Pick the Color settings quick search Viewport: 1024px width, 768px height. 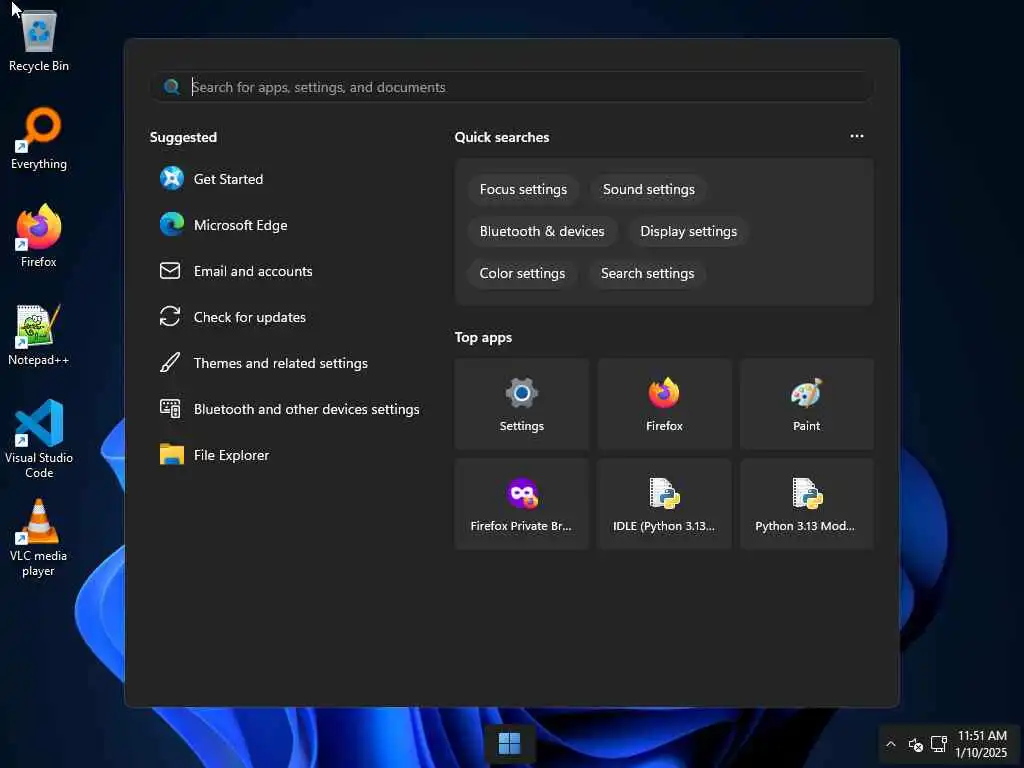[522, 274]
